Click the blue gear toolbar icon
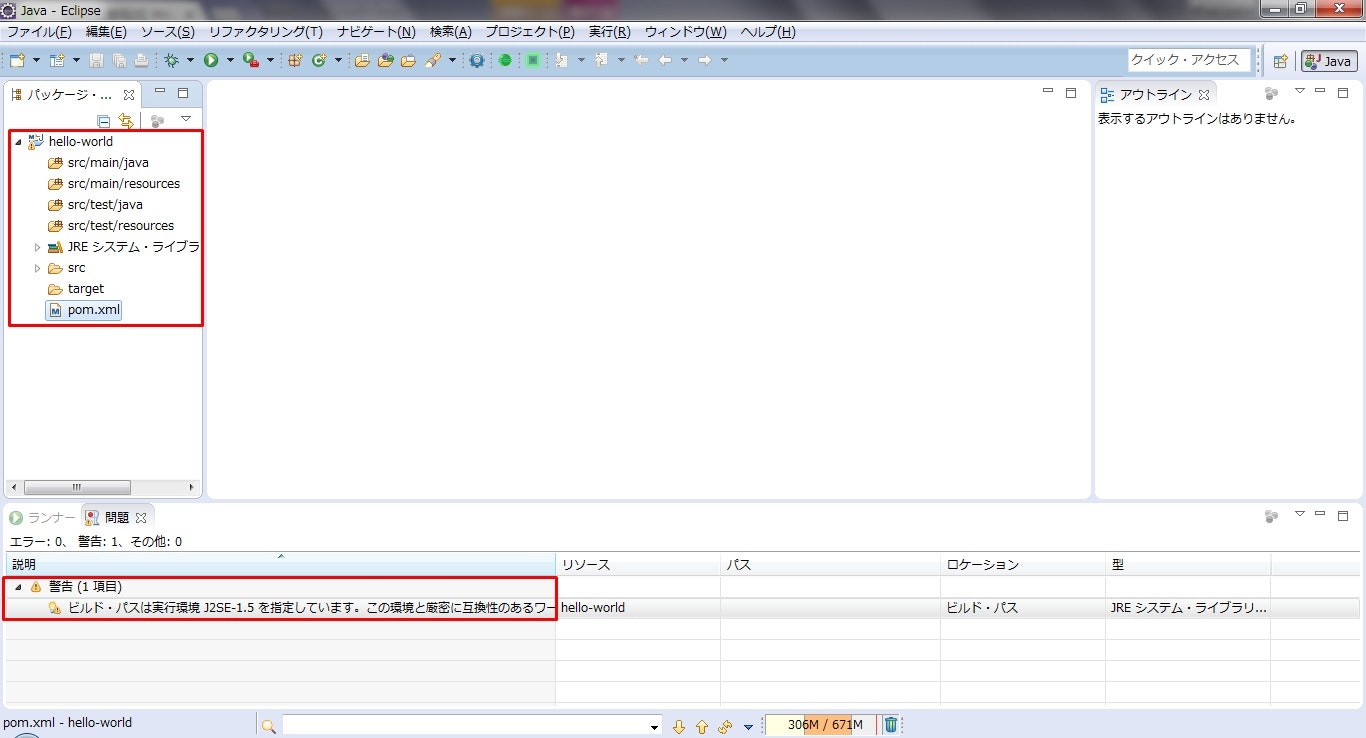 [477, 60]
